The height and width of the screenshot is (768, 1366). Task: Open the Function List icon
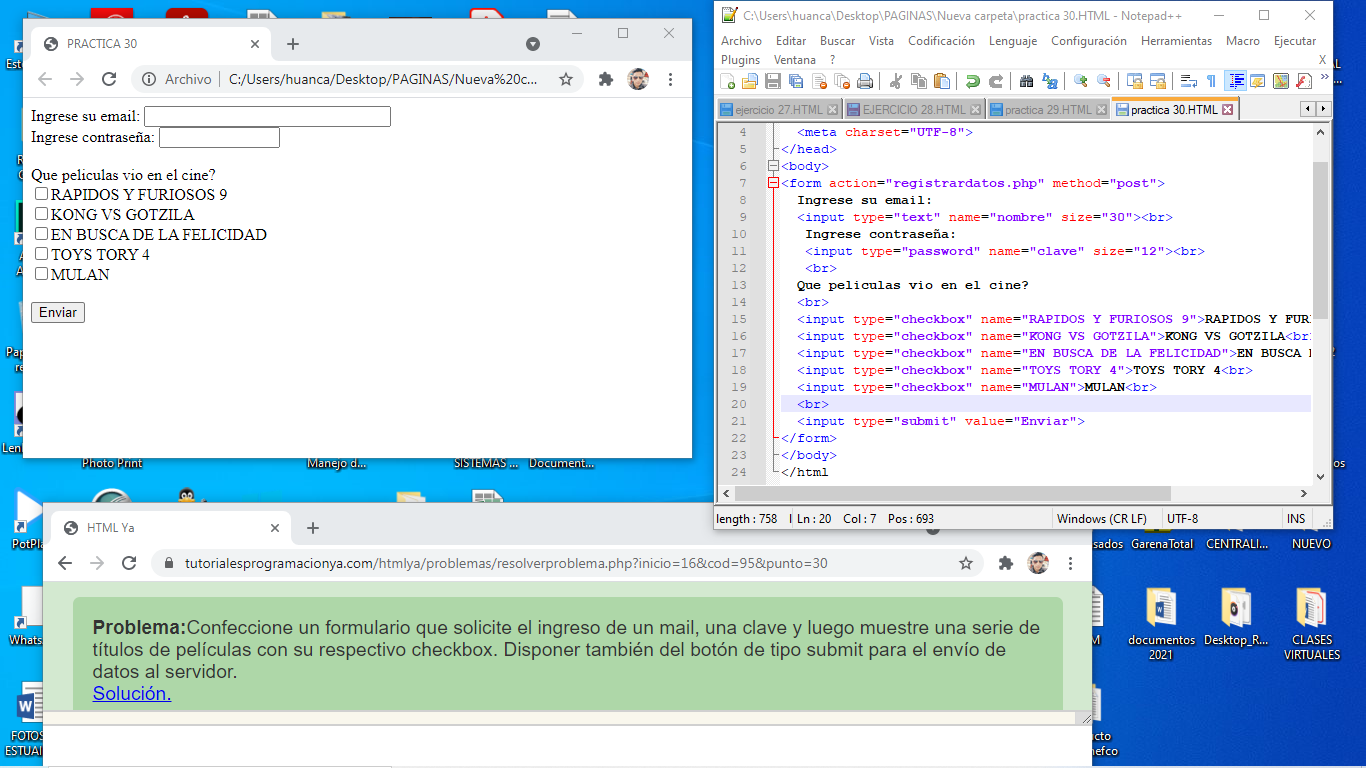pos(1304,81)
